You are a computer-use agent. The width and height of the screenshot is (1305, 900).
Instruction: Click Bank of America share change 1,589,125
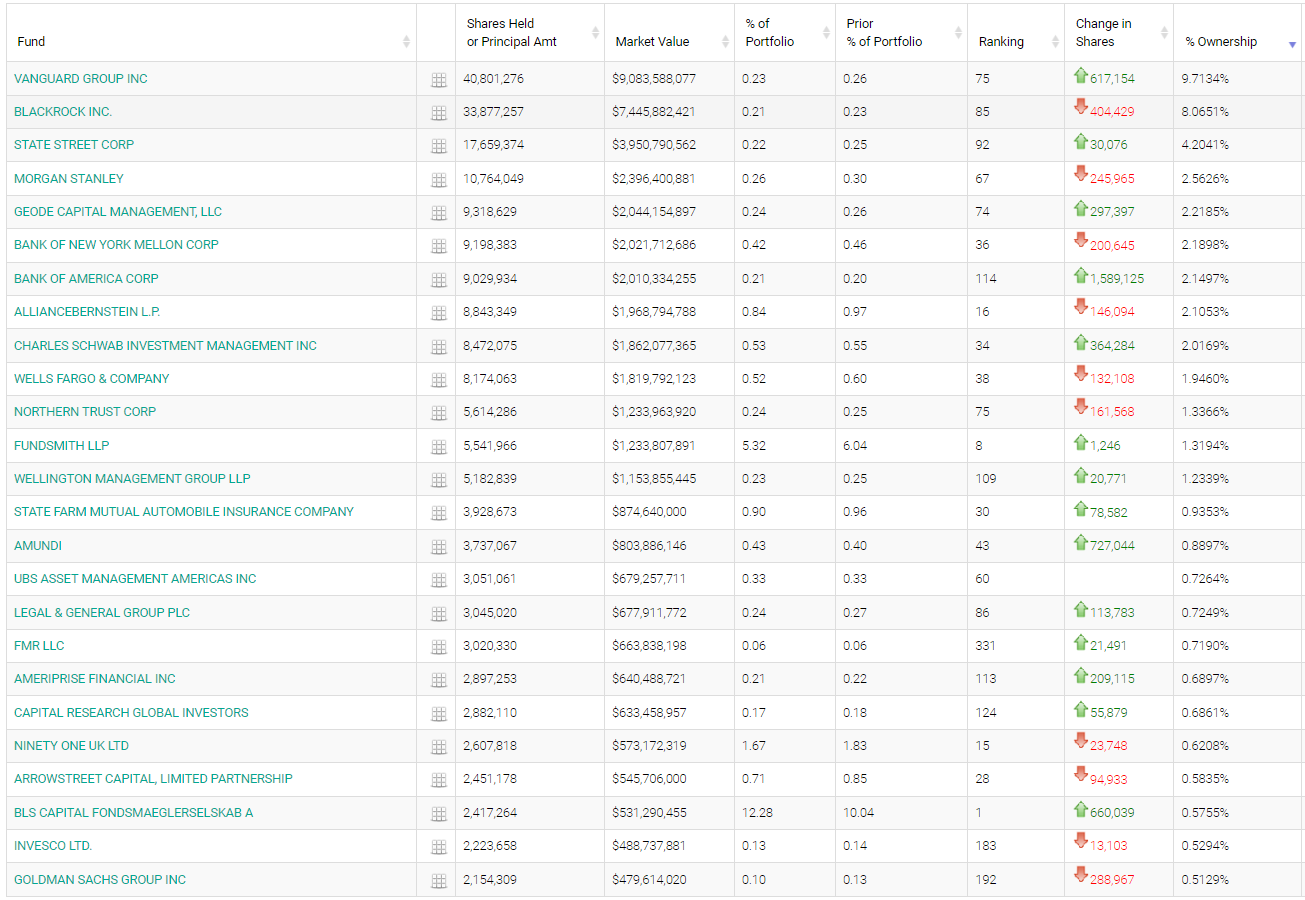[x=1117, y=279]
